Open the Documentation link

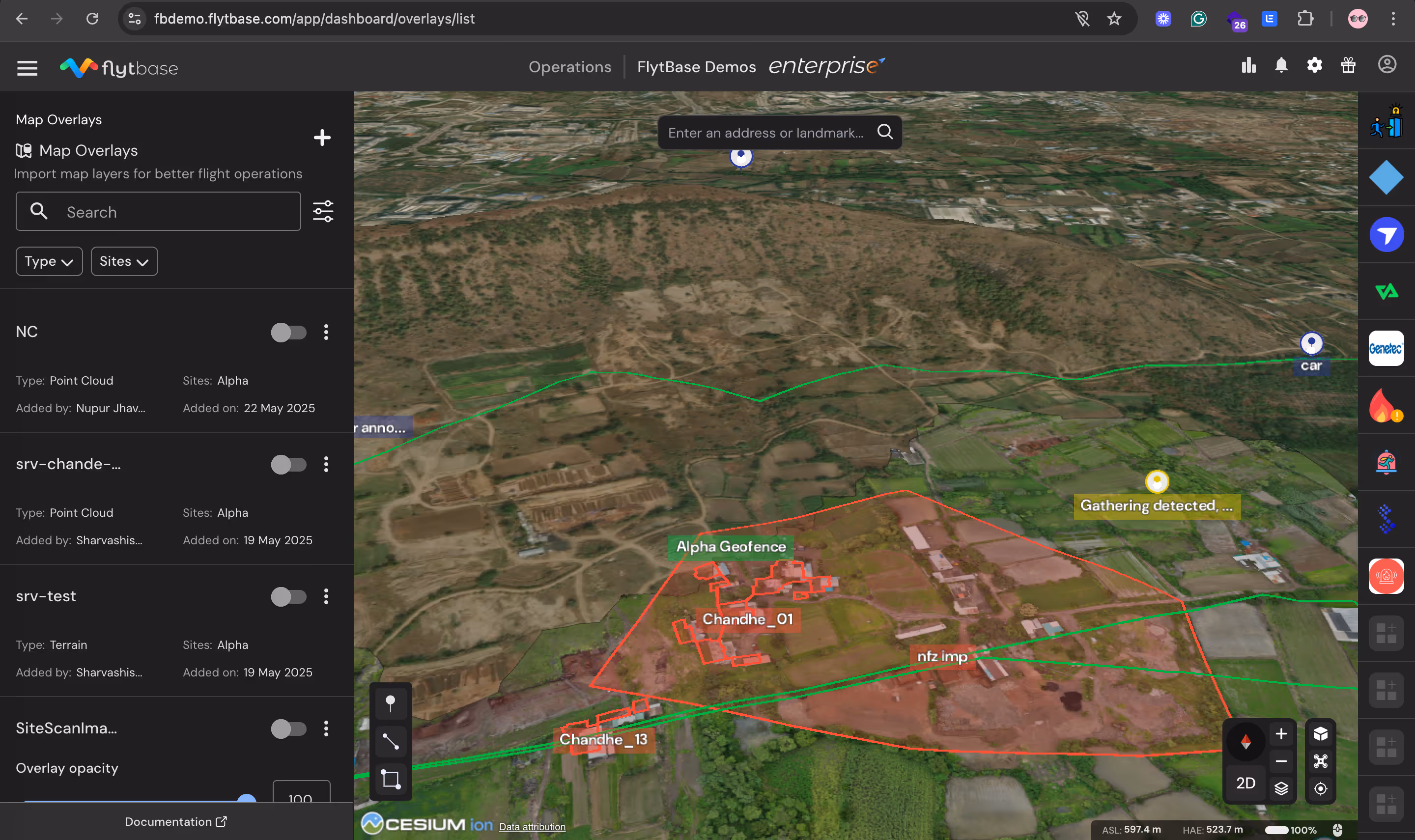click(x=175, y=821)
